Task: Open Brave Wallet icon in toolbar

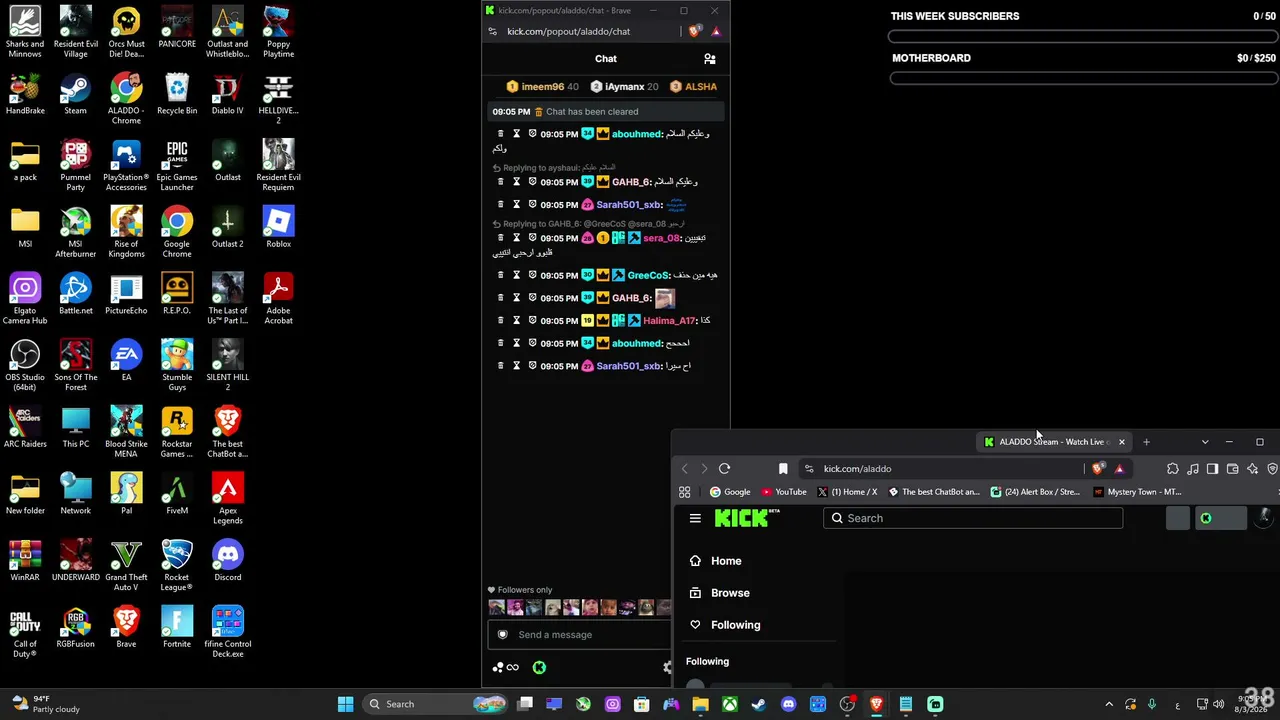Action: tap(1233, 468)
